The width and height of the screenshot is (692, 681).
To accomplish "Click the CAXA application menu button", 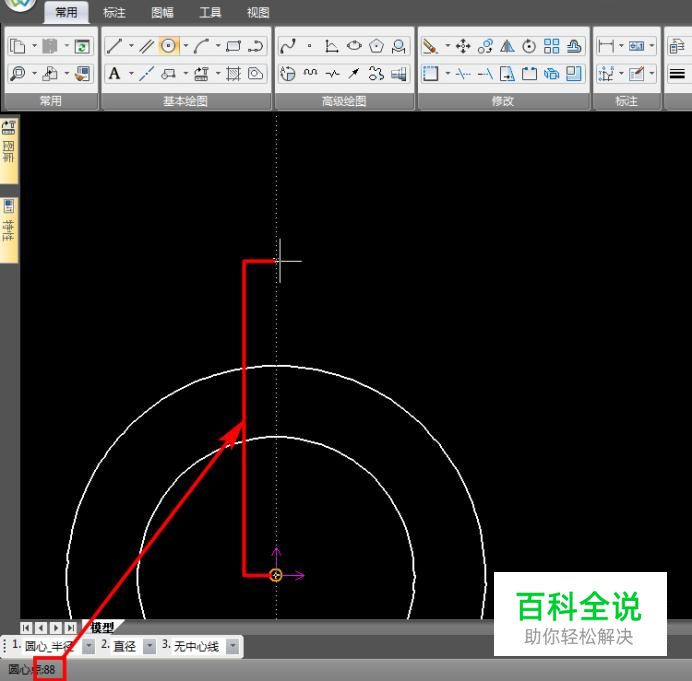I will [20, 5].
